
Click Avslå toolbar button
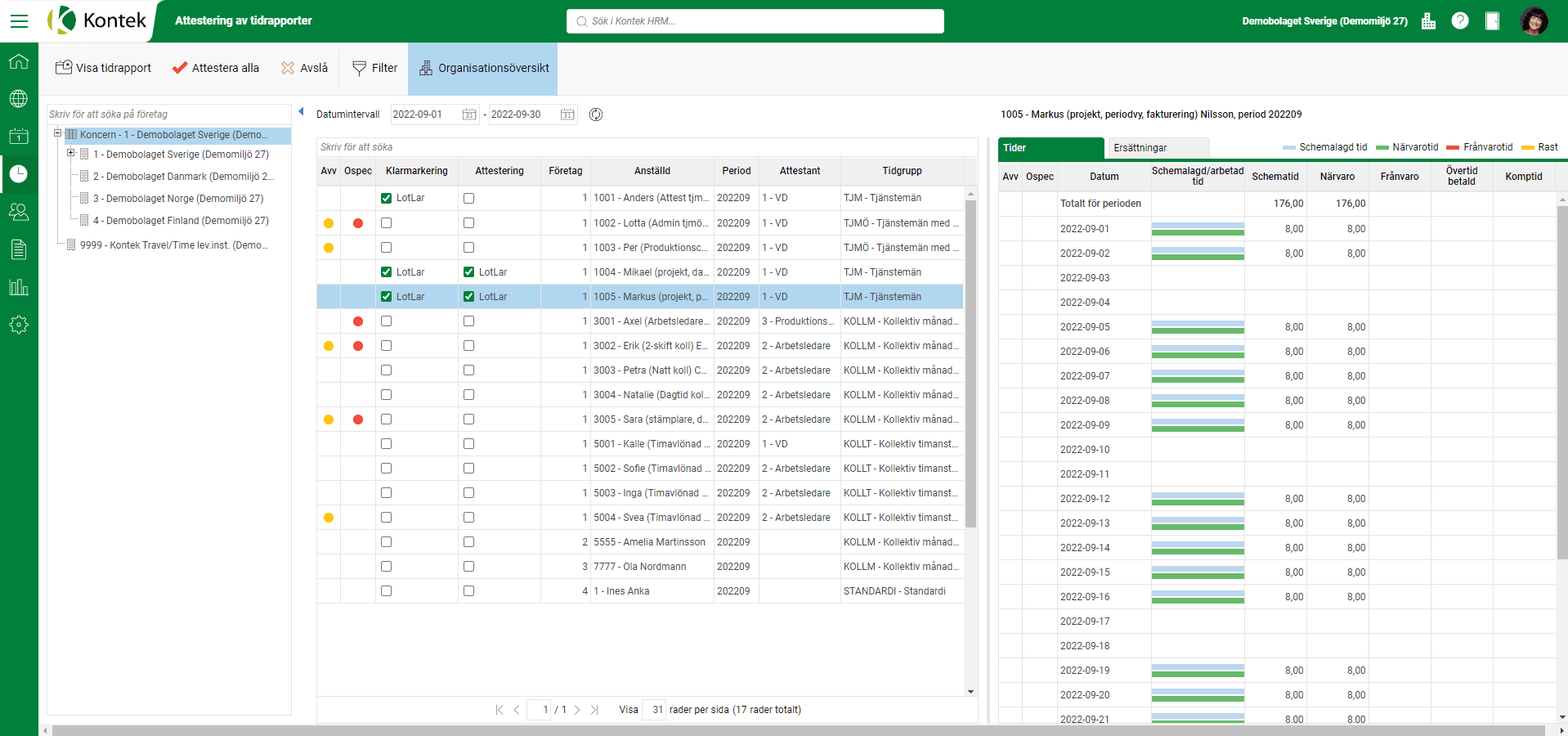click(x=304, y=68)
